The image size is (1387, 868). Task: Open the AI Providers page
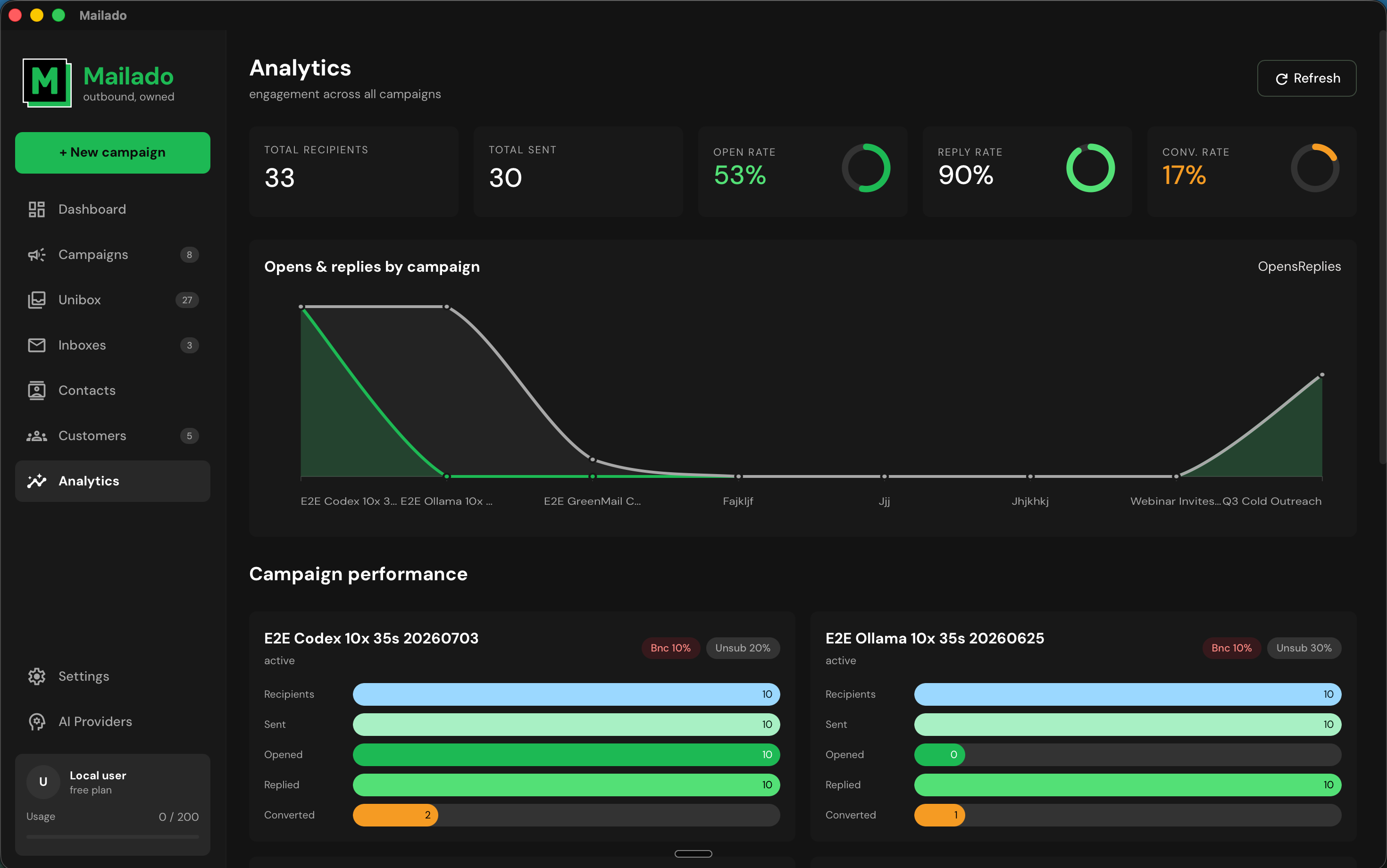[x=113, y=722]
